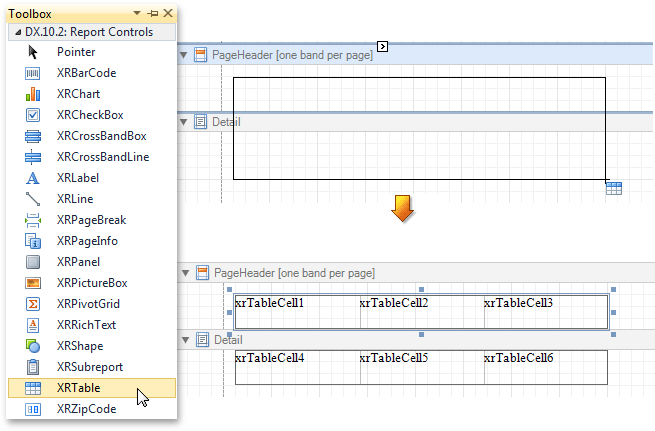
Task: Click the upper Detail band icon
Action: click(201, 122)
